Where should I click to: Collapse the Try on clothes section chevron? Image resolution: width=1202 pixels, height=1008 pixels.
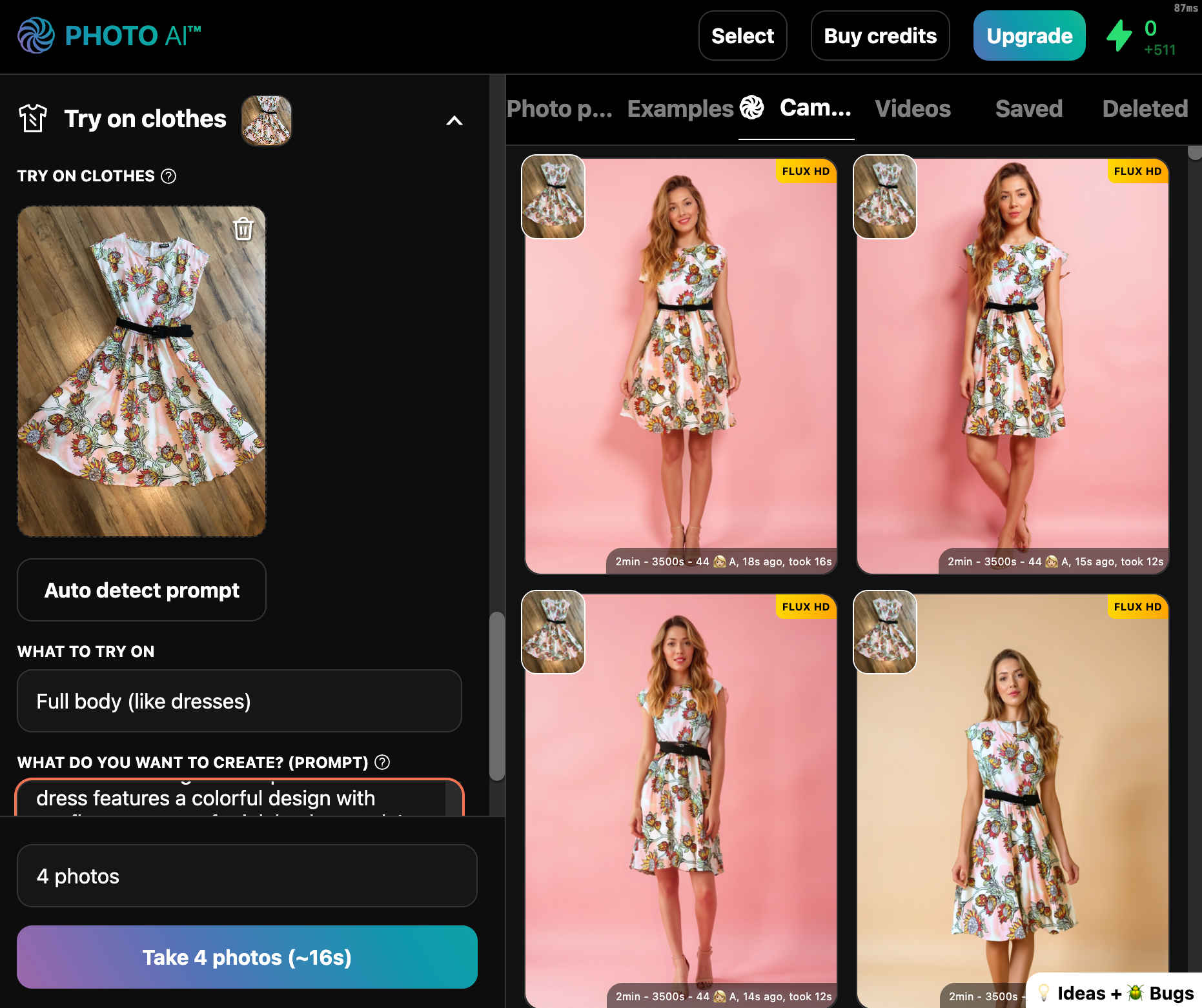pyautogui.click(x=454, y=121)
